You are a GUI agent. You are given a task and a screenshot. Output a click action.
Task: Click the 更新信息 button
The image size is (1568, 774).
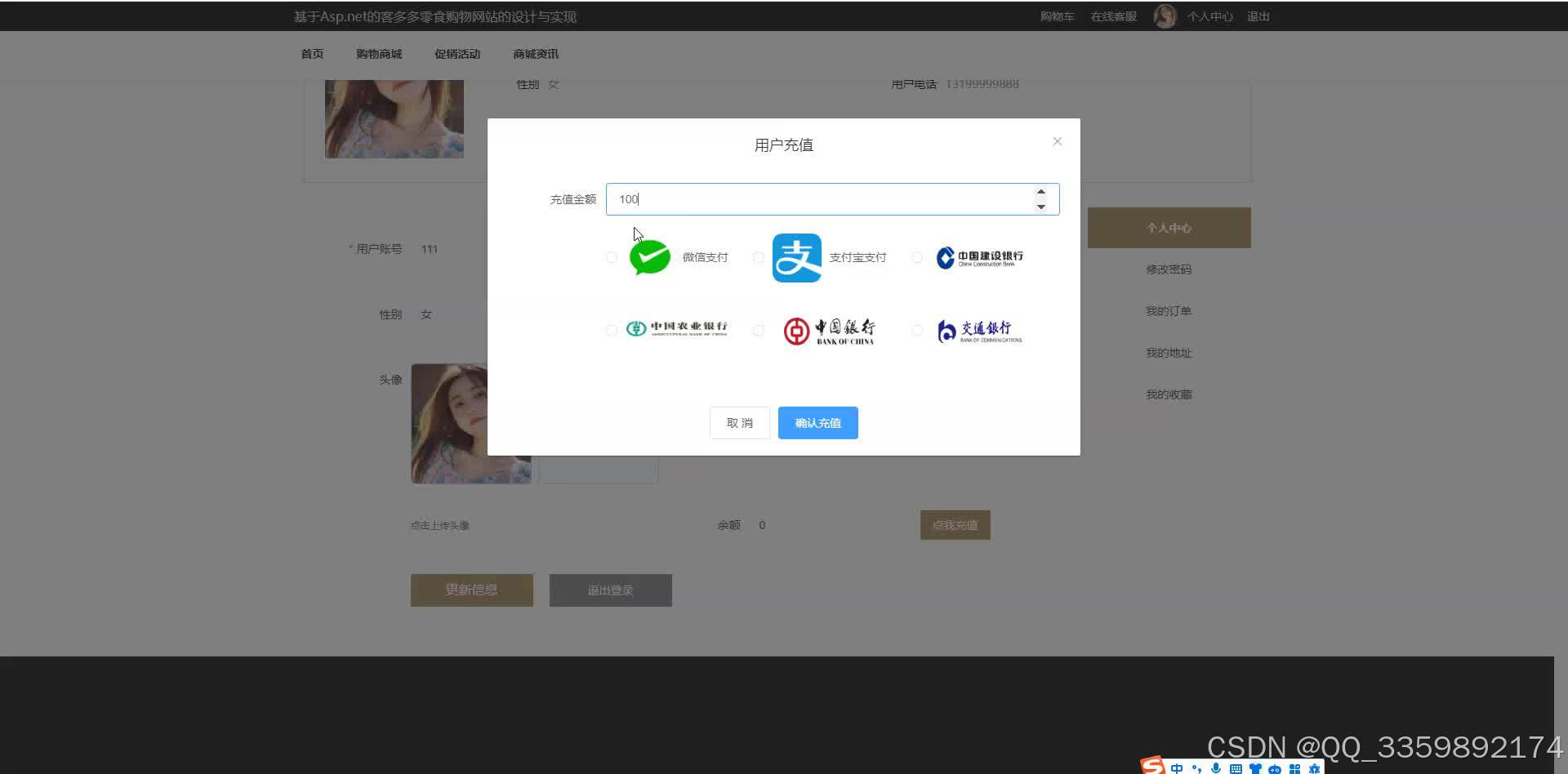(471, 589)
